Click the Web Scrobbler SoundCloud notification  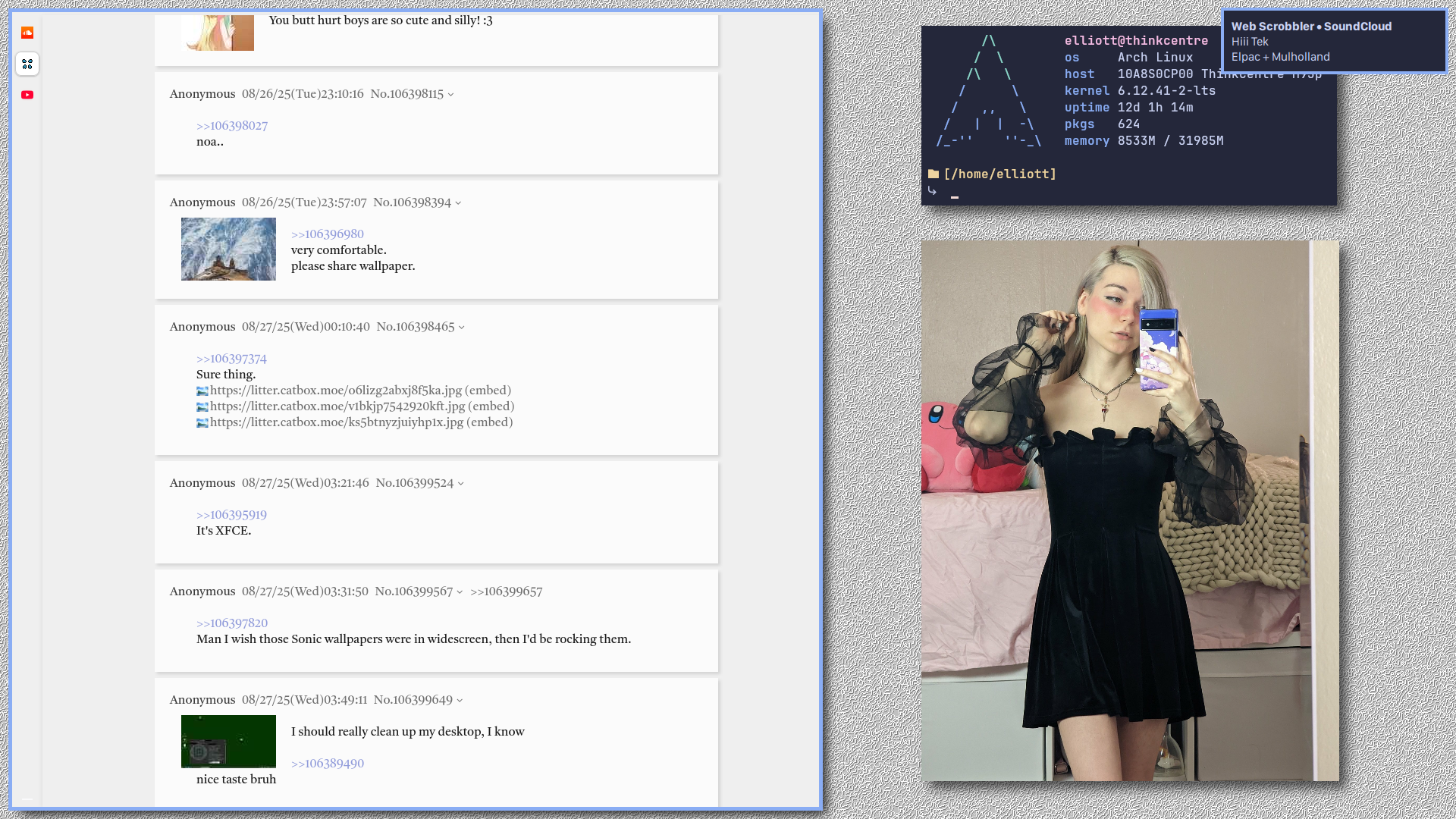1333,41
